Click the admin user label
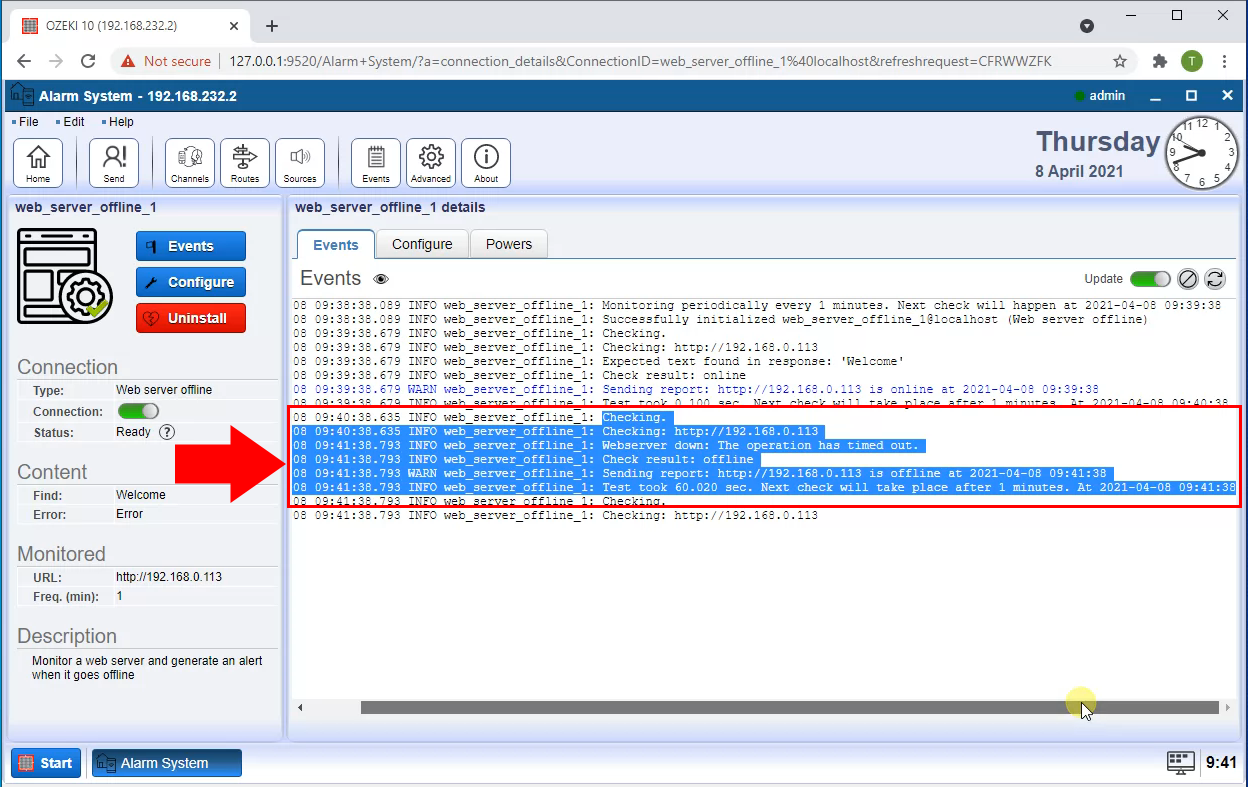1248x787 pixels. (x=1107, y=96)
